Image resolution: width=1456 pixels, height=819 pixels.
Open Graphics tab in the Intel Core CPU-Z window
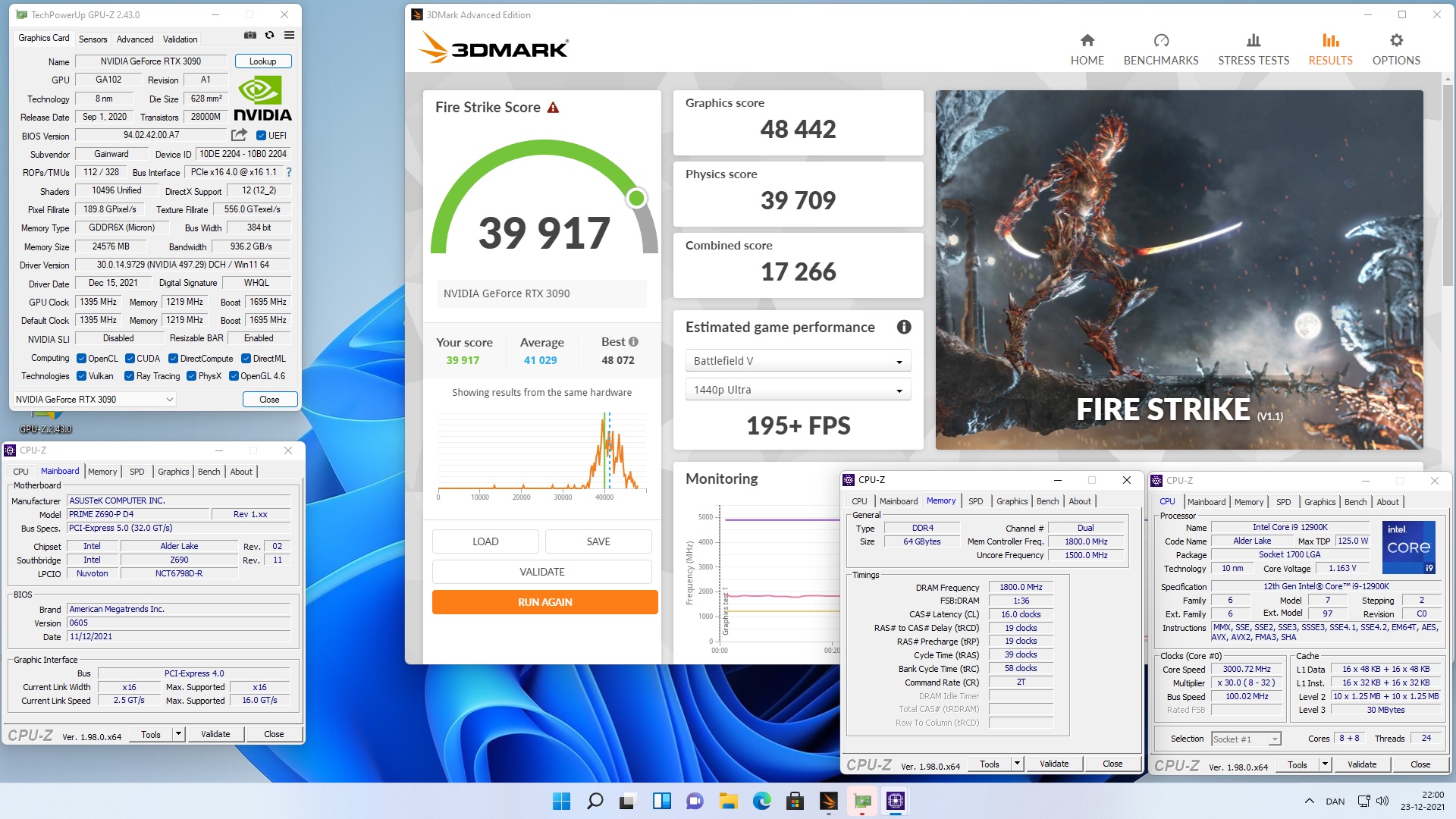pos(1319,502)
